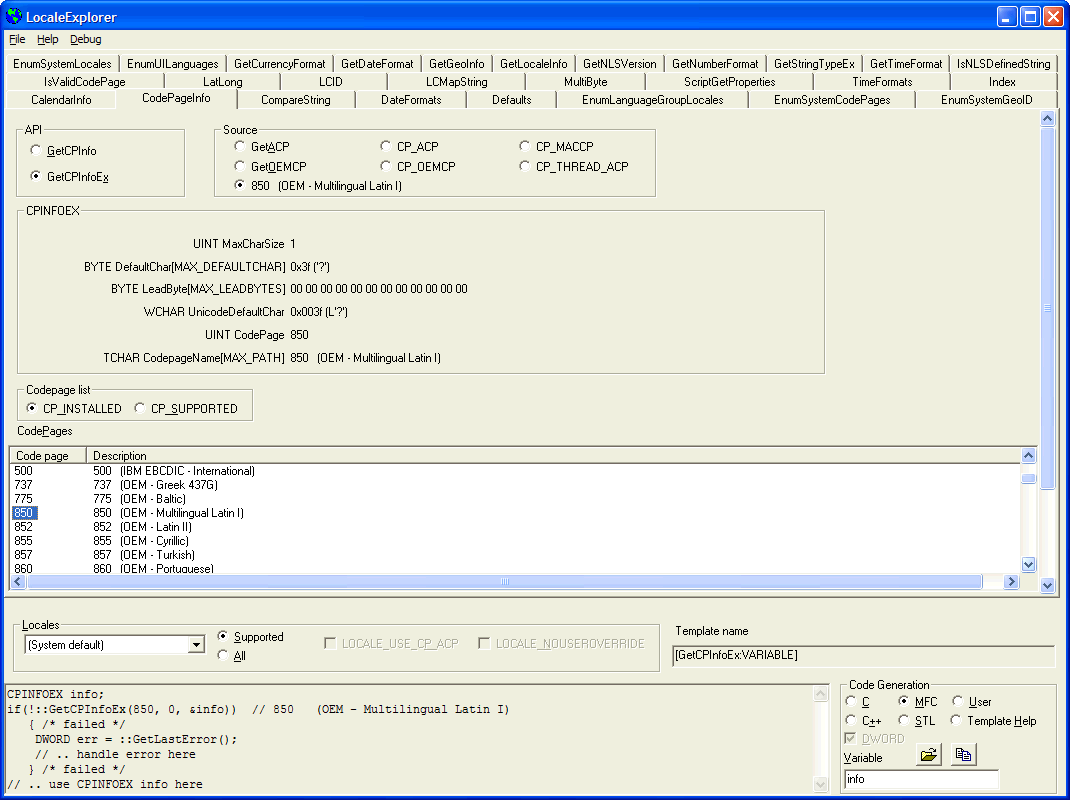Select code page 857 OEM Turkish row
1070x800 pixels.
(515, 554)
